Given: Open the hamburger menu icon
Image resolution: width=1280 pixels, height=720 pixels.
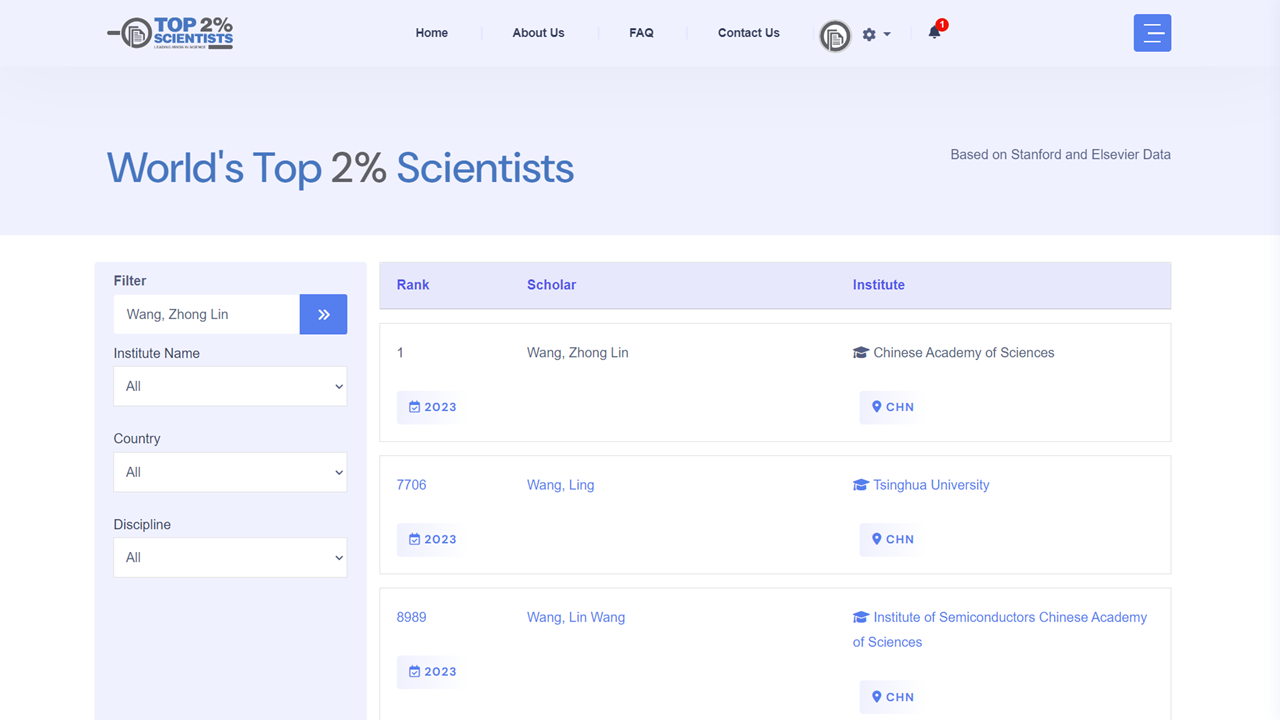Looking at the screenshot, I should (1152, 33).
